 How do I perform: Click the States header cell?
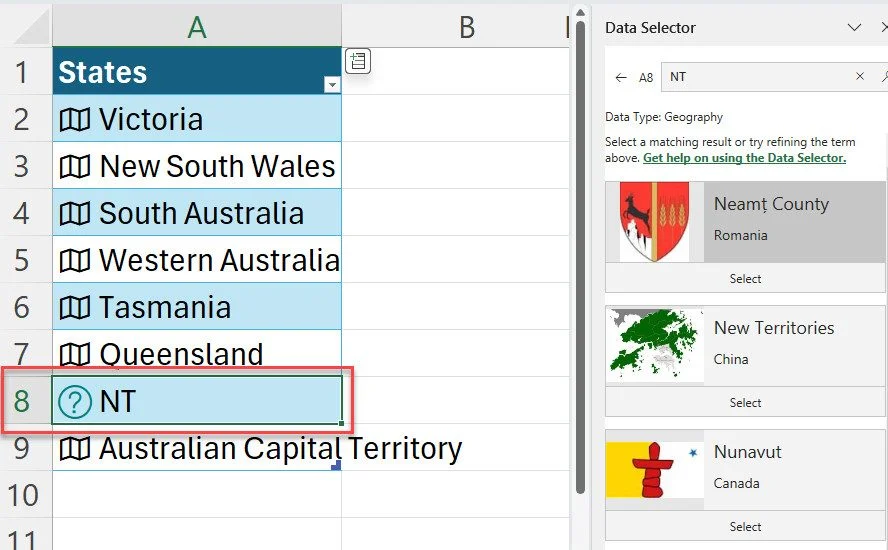coord(197,71)
